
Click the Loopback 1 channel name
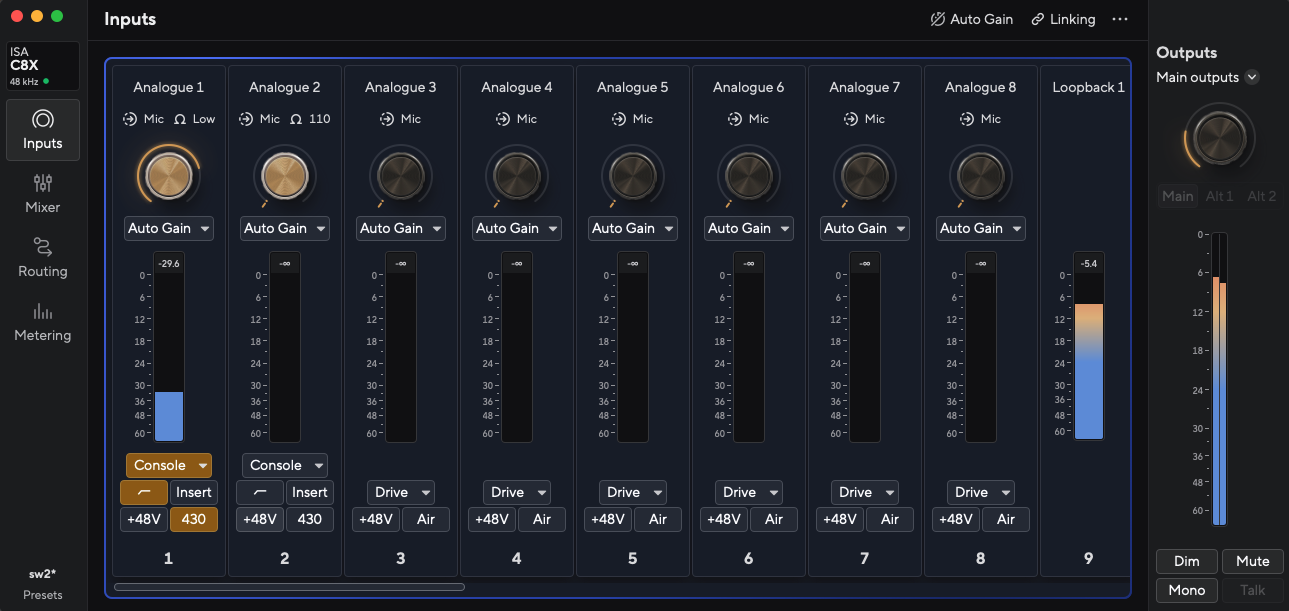(x=1089, y=87)
